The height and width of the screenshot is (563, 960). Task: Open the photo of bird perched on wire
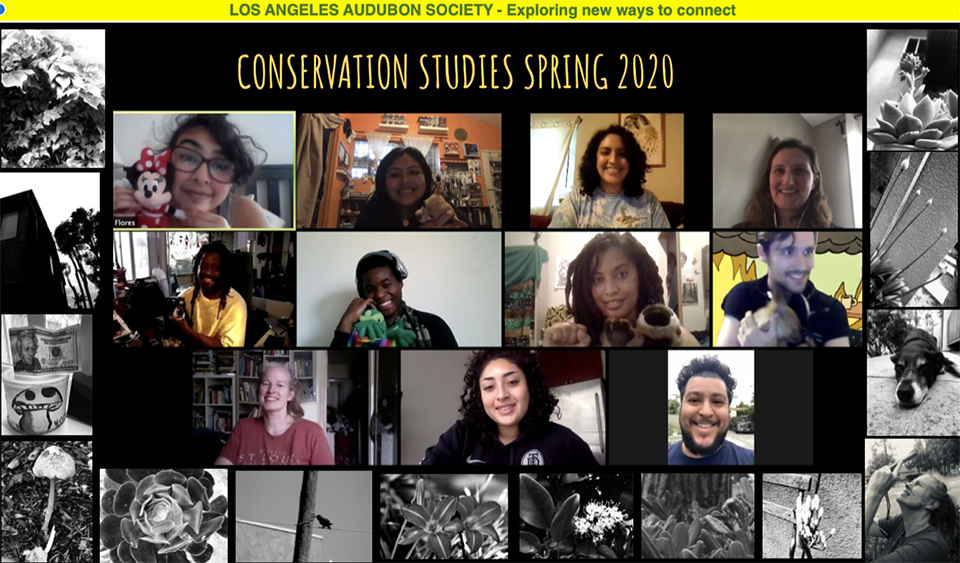pyautogui.click(x=304, y=515)
